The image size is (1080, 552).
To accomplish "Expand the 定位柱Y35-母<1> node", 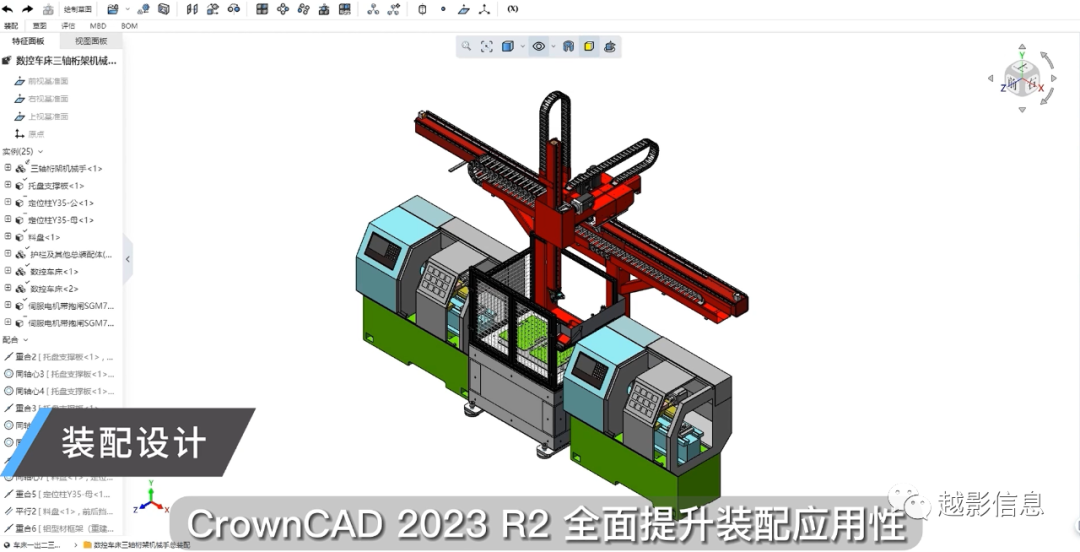I will (8, 219).
